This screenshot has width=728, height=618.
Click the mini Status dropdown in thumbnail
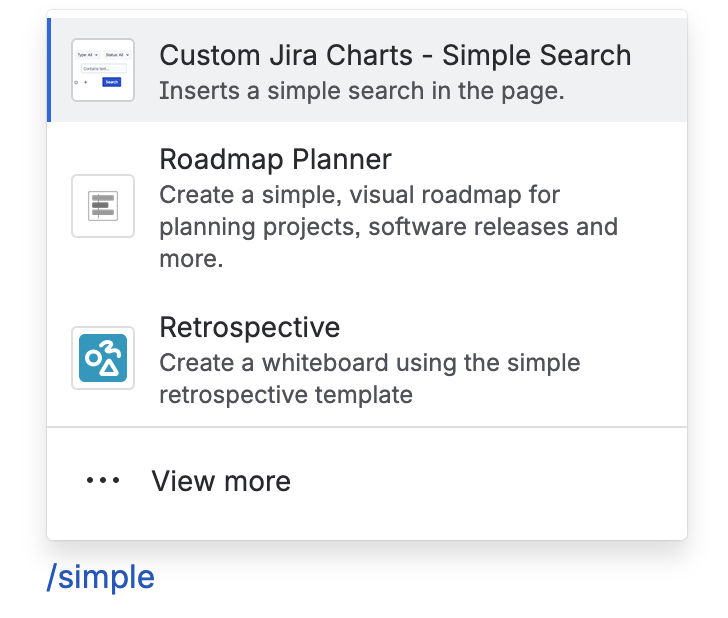click(117, 55)
